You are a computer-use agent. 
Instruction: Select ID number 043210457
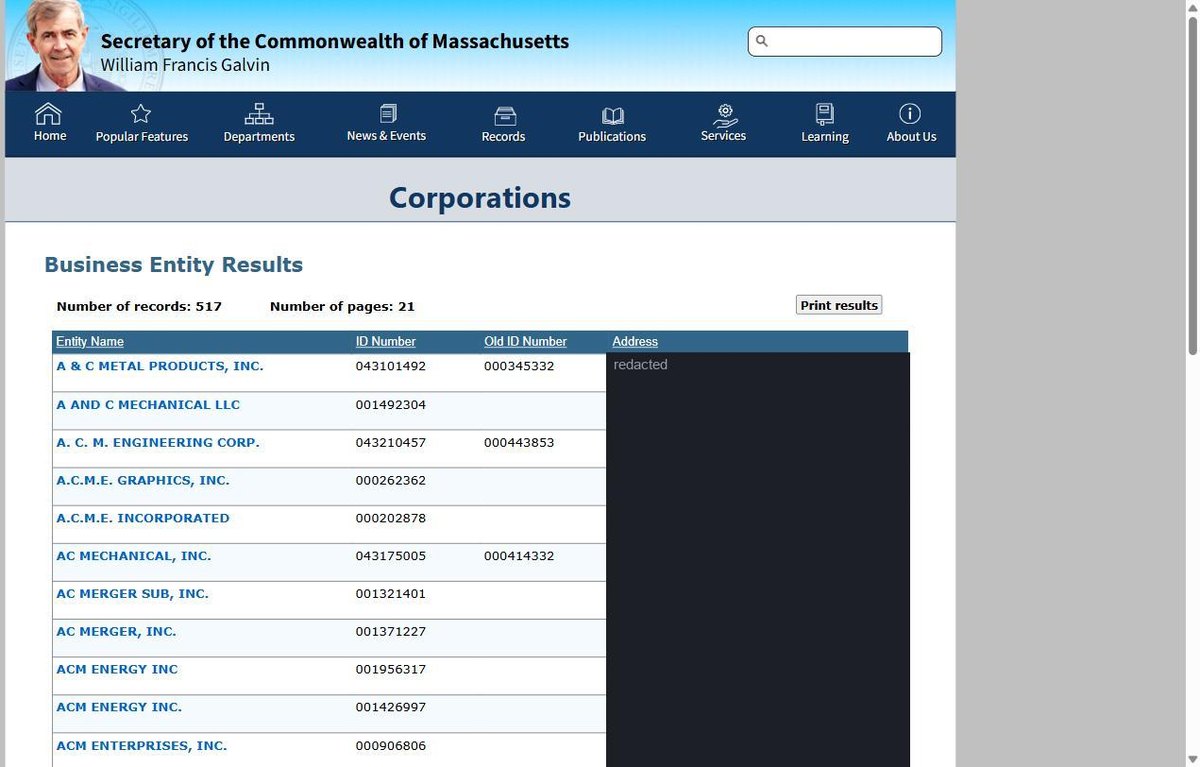(391, 442)
